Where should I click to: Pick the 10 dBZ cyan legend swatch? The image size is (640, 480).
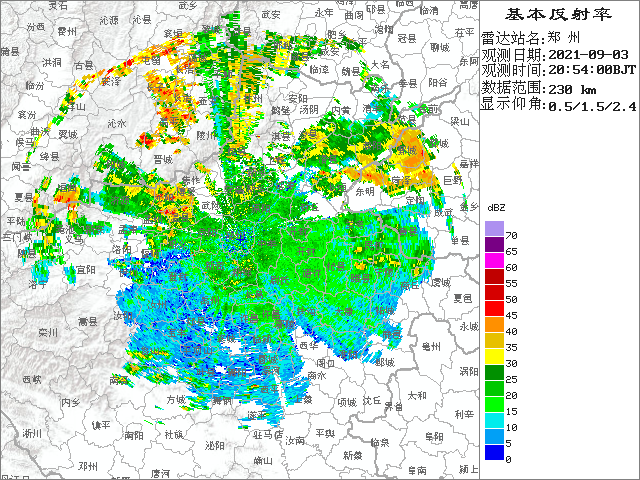[494, 421]
